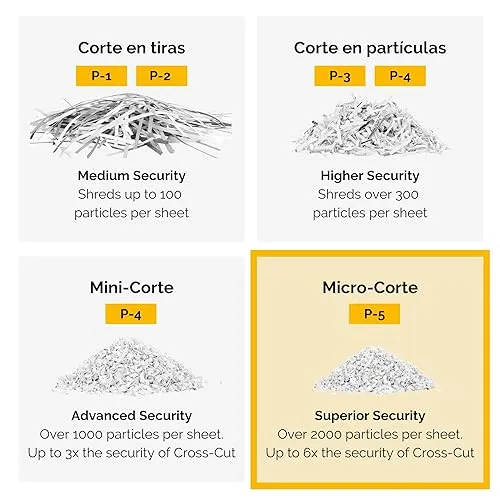
Task: Click the P-1 yellow badge
Action: (101, 76)
